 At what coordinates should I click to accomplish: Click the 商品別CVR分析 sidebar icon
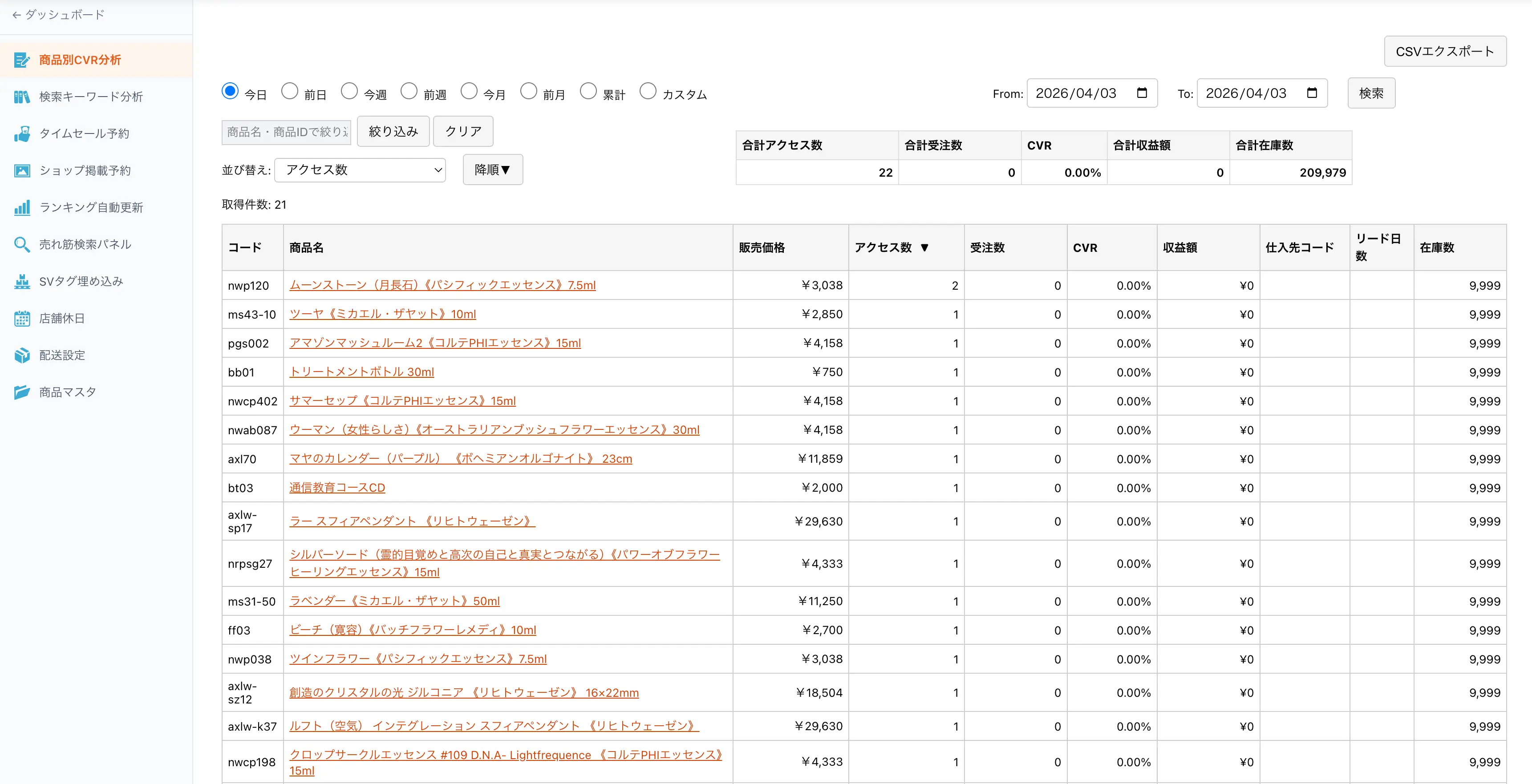pos(22,60)
